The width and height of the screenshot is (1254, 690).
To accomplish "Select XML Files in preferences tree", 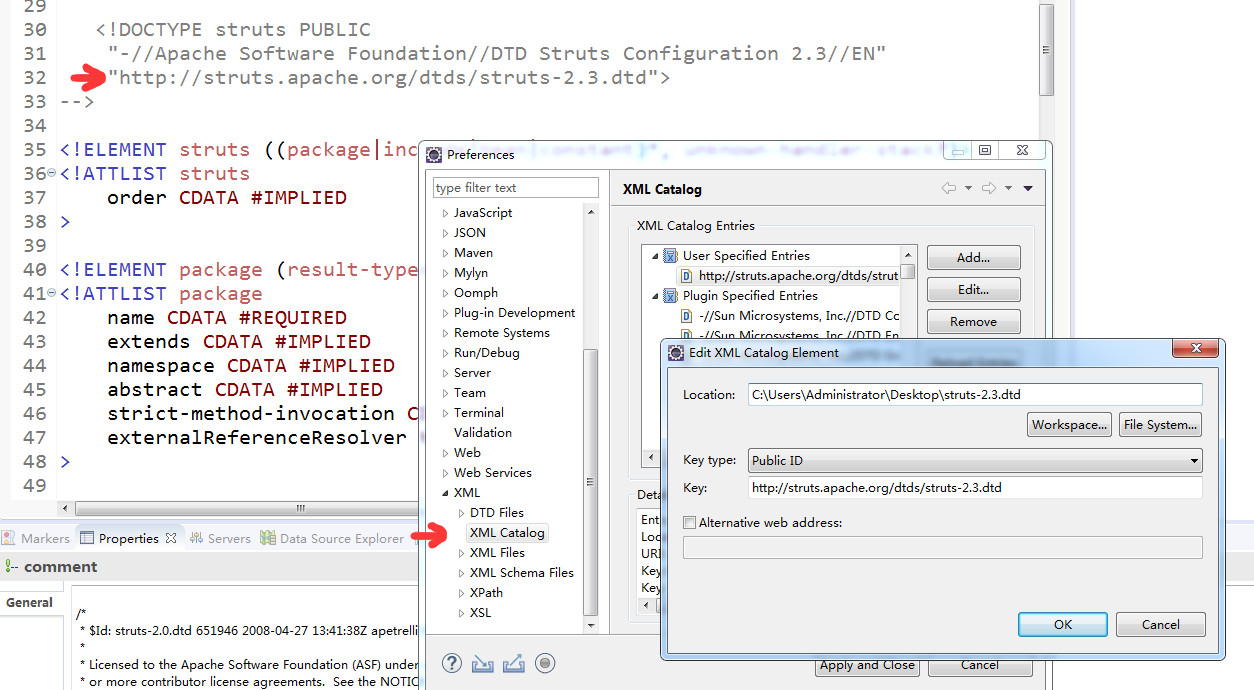I will [x=497, y=553].
